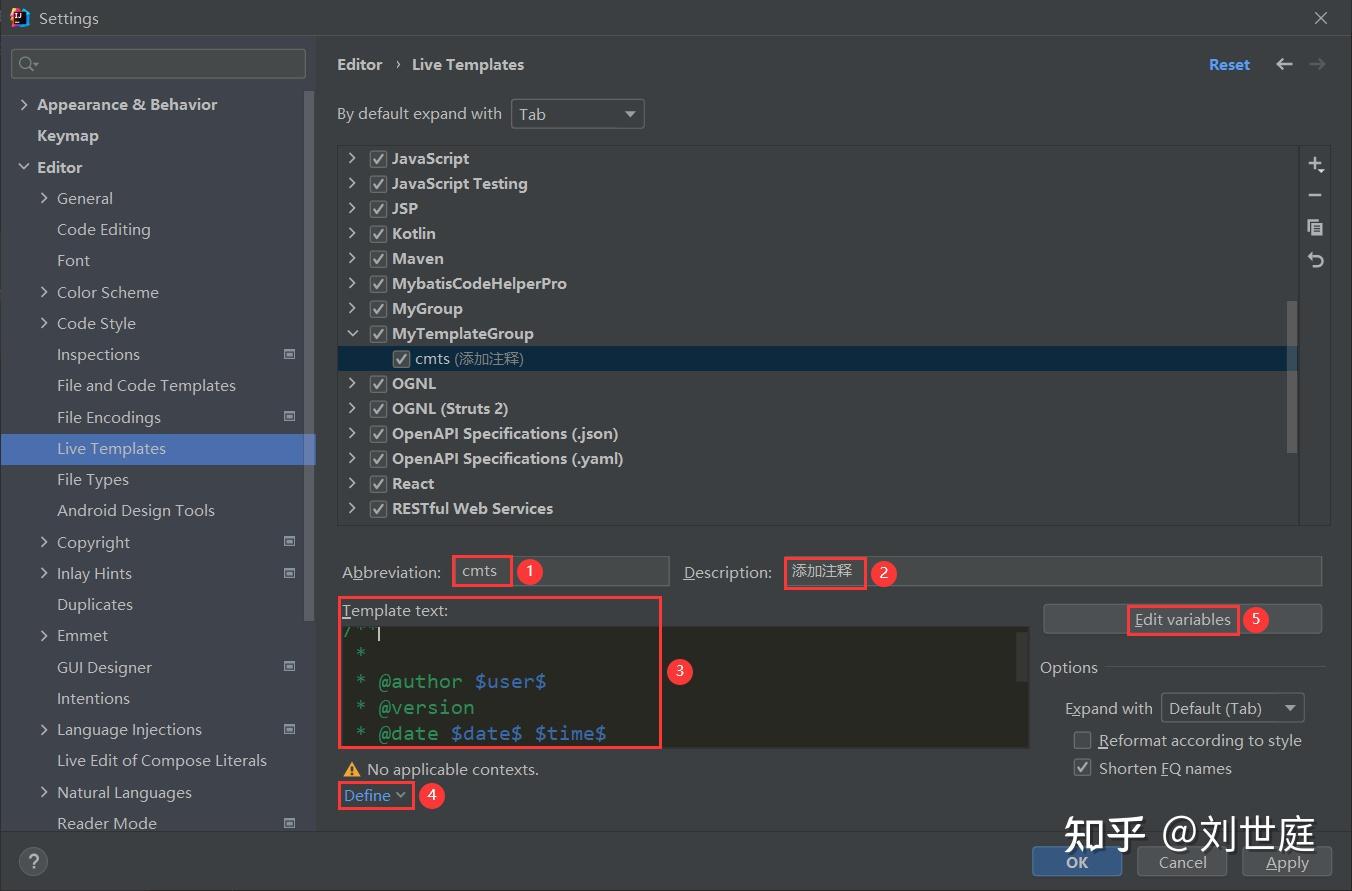Toggle the MyTemplateGroup checkbox
Image resolution: width=1352 pixels, height=891 pixels.
pos(378,334)
